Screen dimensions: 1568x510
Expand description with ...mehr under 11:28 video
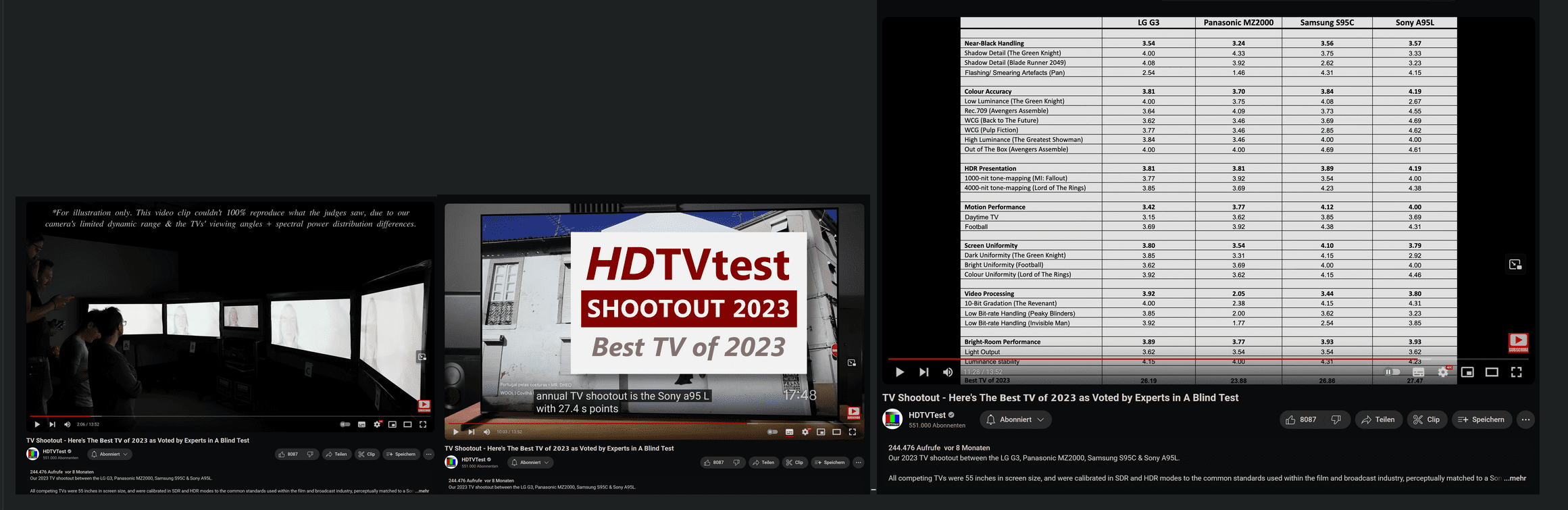(1515, 478)
